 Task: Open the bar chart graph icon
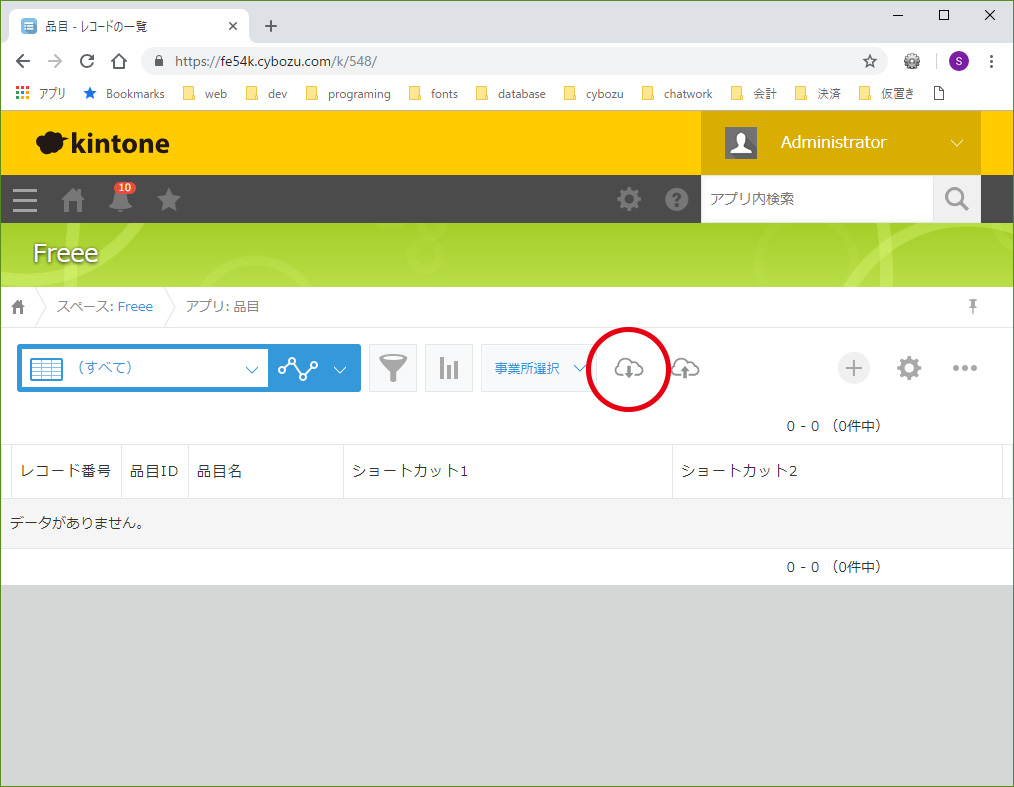point(449,368)
